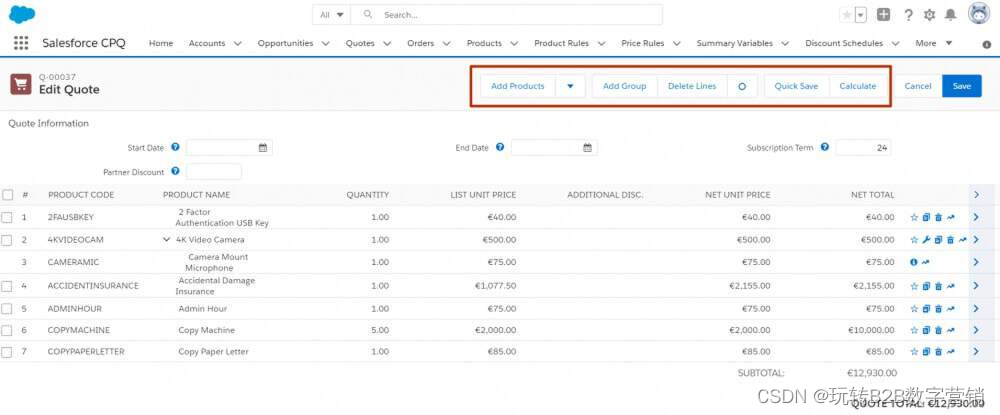Click the blue Save button

962,86
